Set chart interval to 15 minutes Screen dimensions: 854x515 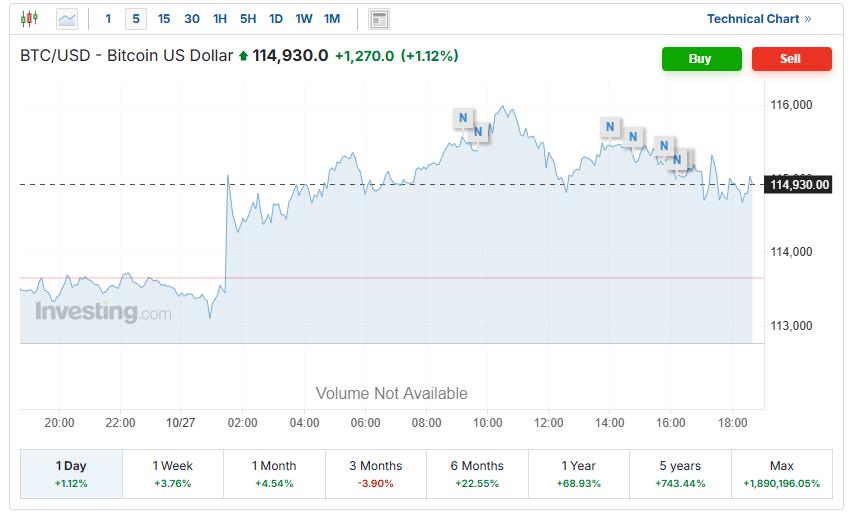coord(164,19)
